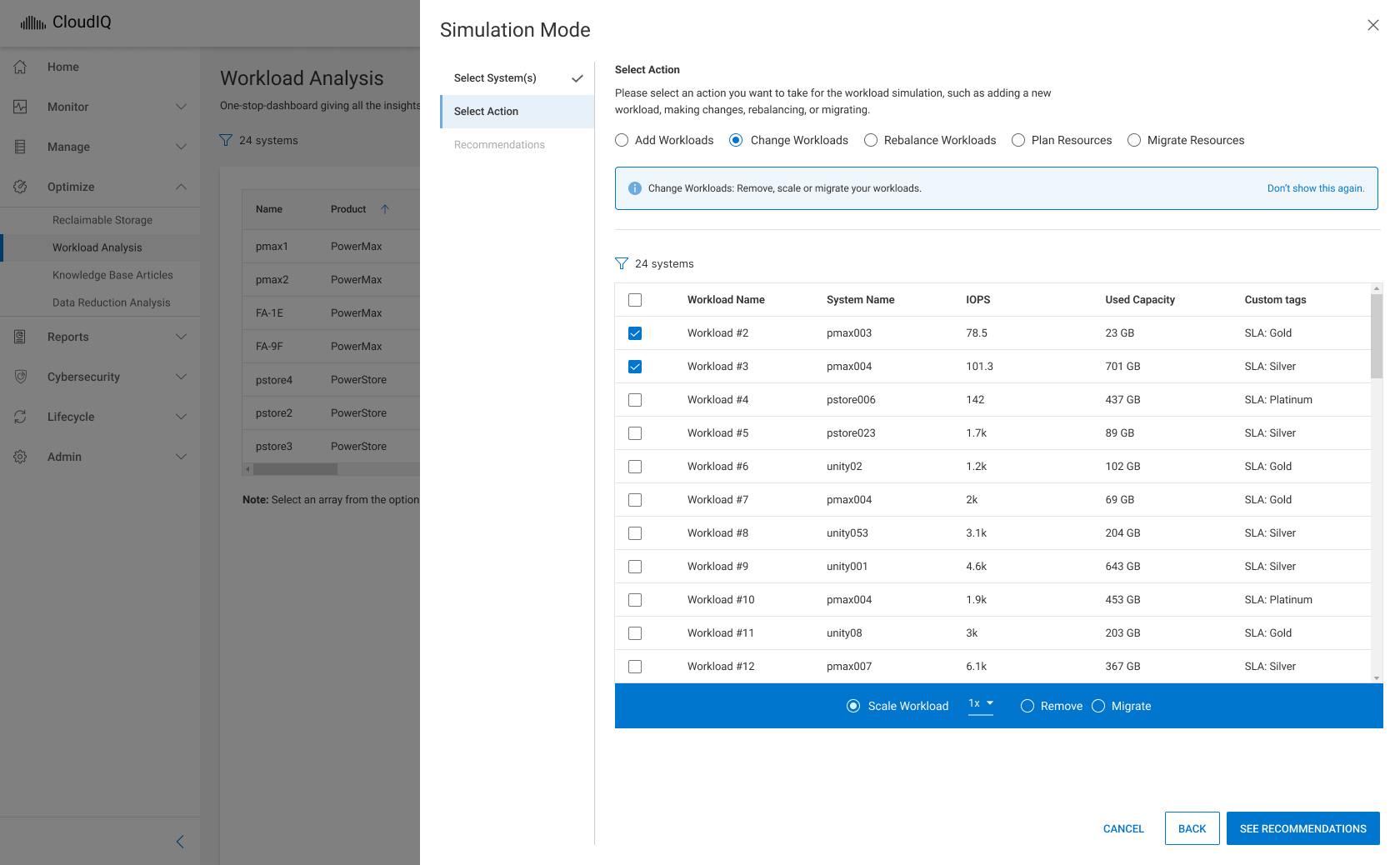Click the Don't show this again link

tap(1316, 188)
